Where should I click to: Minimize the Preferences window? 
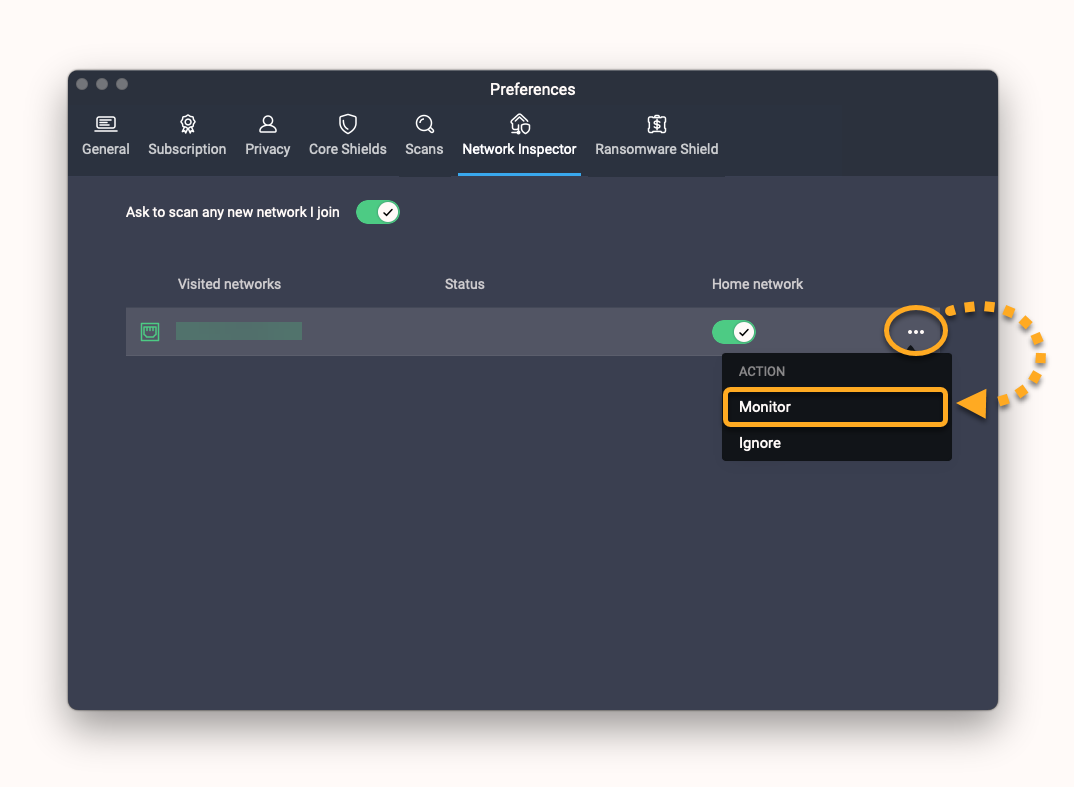pos(102,84)
